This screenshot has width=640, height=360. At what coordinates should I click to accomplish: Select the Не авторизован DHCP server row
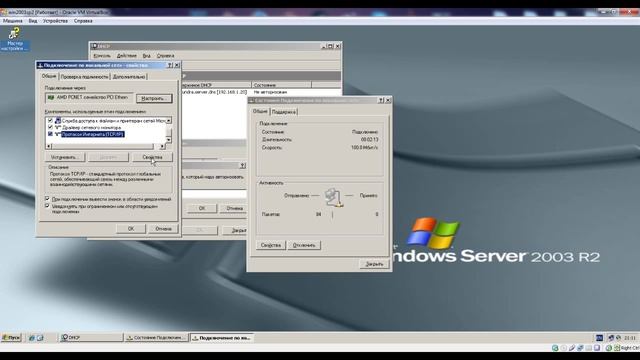pyautogui.click(x=260, y=92)
